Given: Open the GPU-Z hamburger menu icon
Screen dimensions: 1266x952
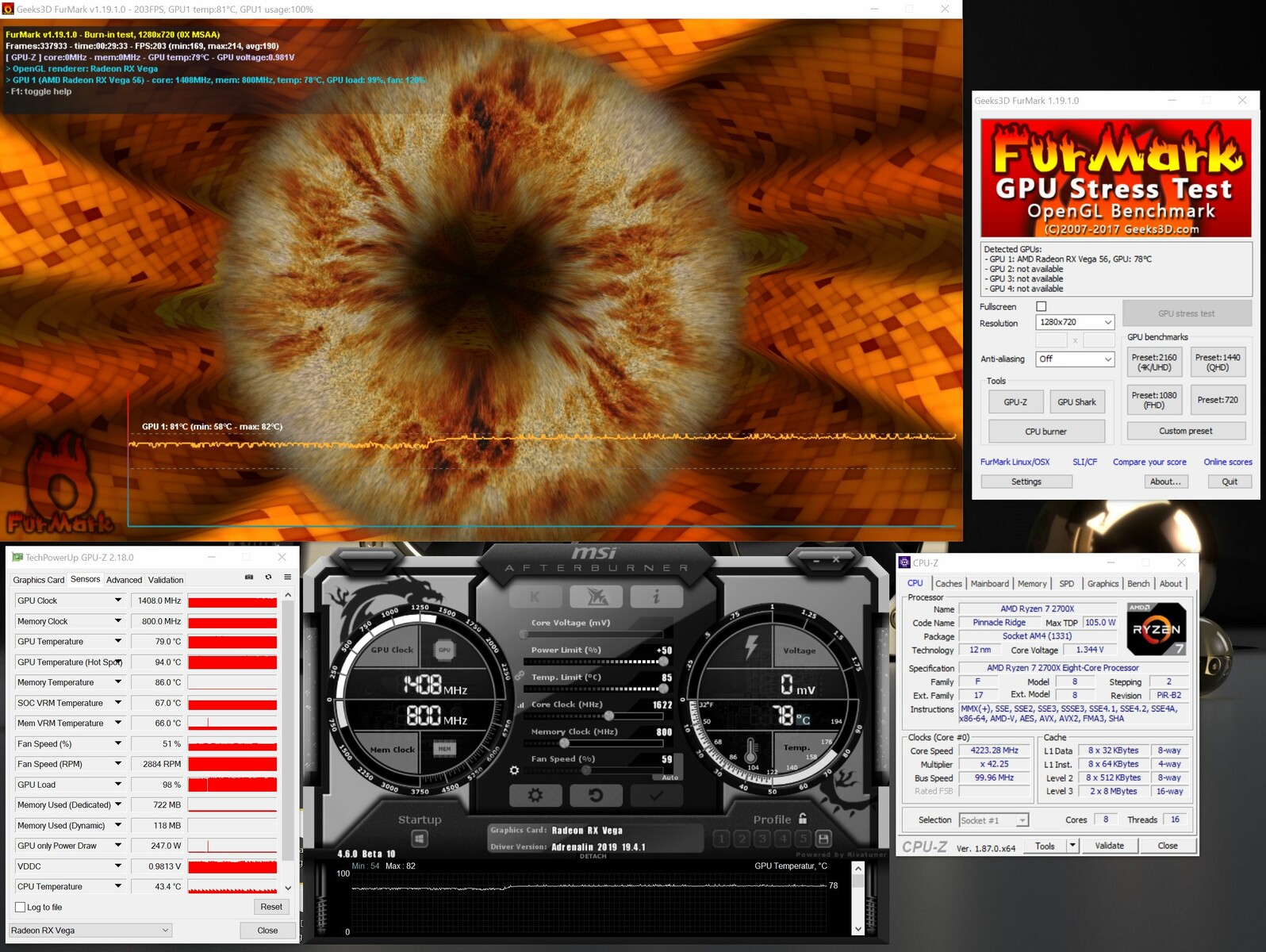Looking at the screenshot, I should pyautogui.click(x=287, y=578).
